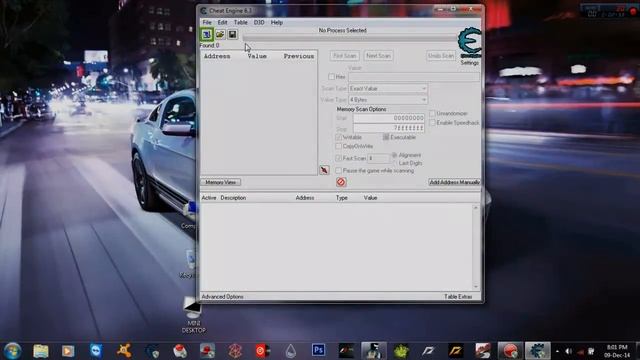Click the Value column header in results
This screenshot has width=640, height=360.
pyautogui.click(x=257, y=56)
